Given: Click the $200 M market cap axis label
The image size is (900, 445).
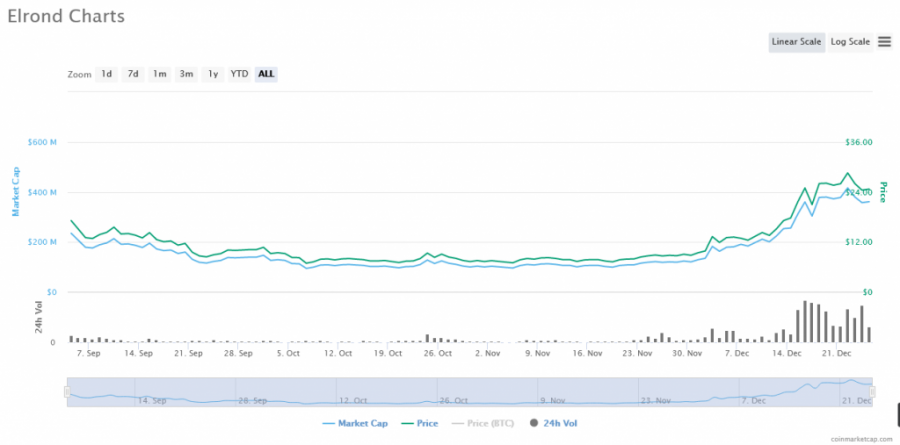Looking at the screenshot, I should coord(41,242).
